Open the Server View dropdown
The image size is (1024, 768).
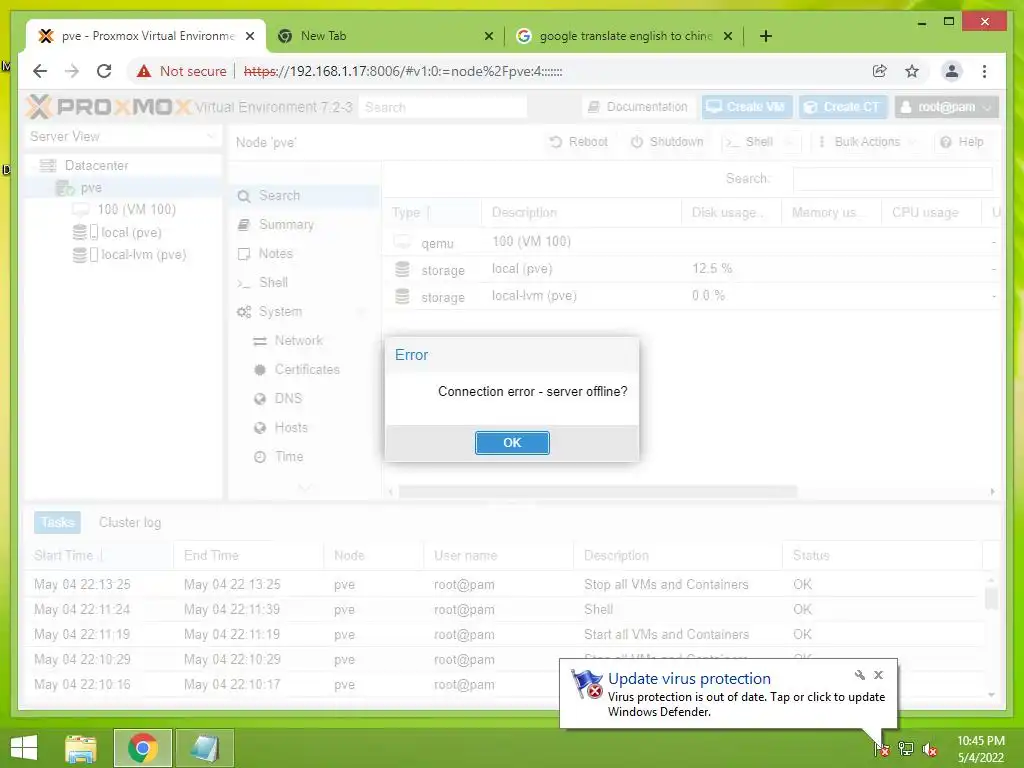(123, 136)
